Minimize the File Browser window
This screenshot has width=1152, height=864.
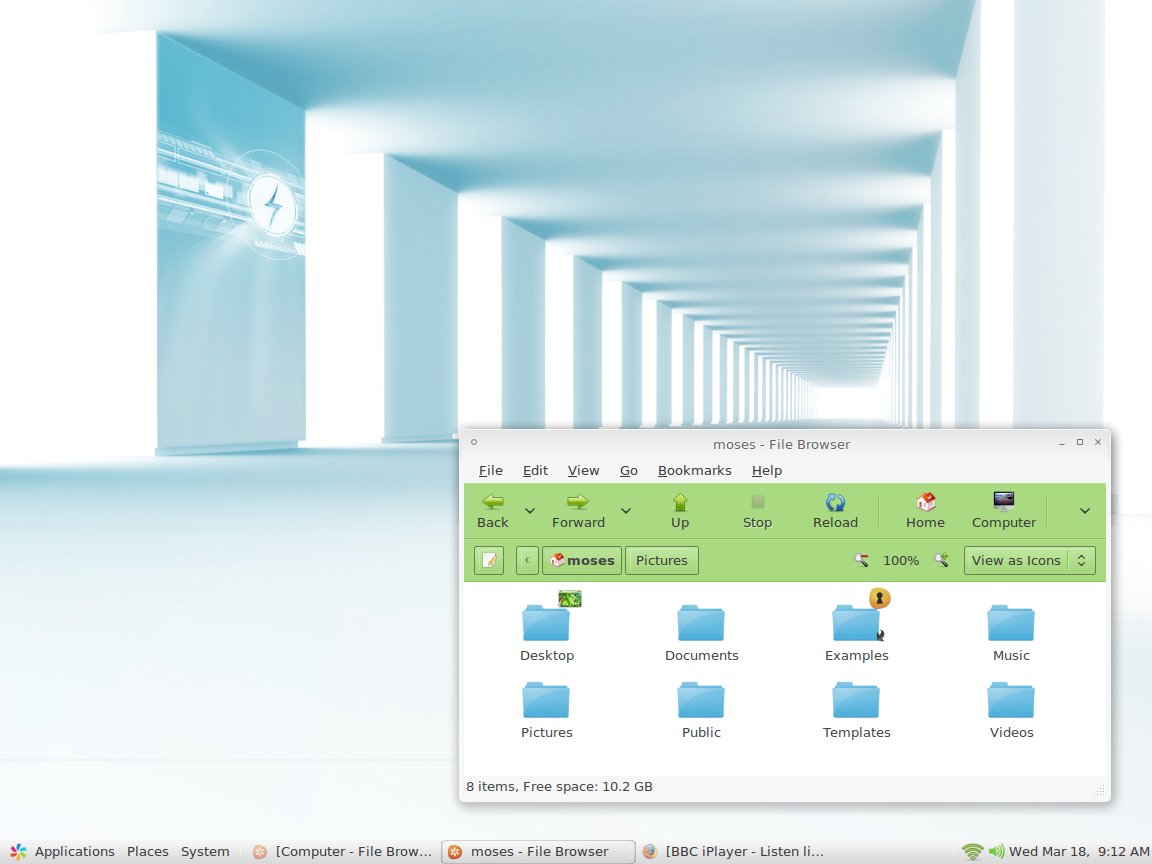coord(1062,442)
